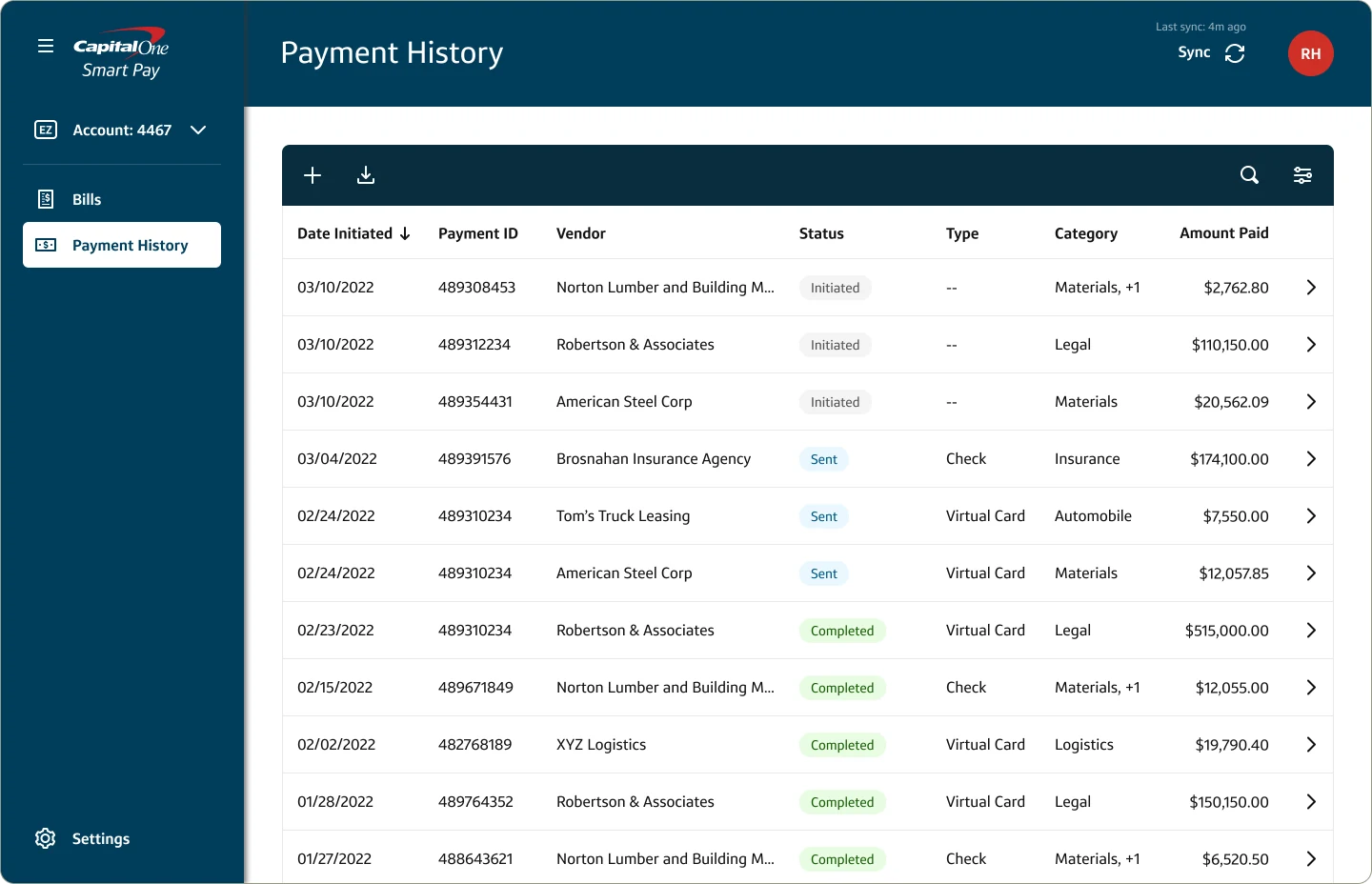Click the Vendor column header
Viewport: 1372px width, 884px height.
click(581, 233)
